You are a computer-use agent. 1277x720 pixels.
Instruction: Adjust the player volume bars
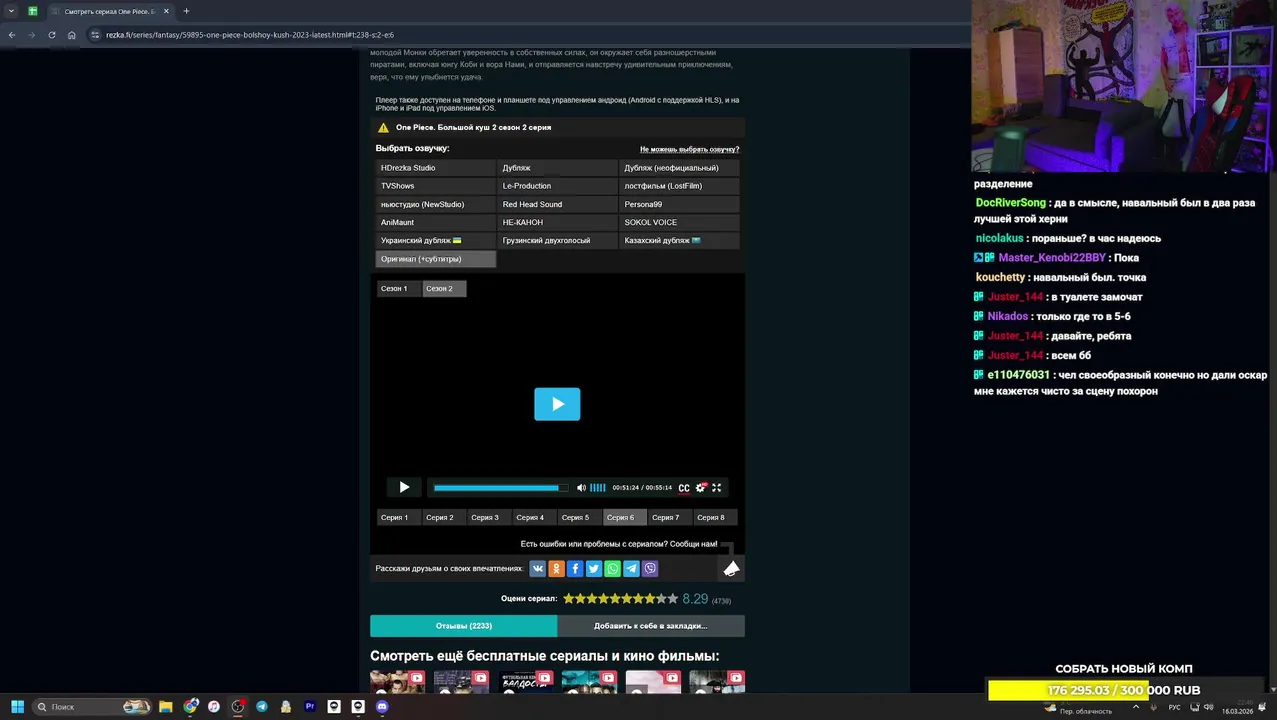pos(597,488)
